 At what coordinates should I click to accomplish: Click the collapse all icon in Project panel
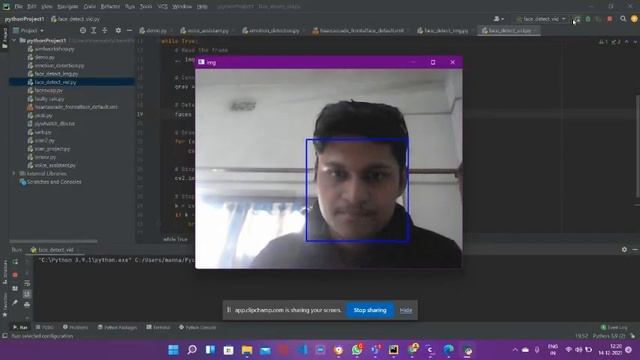[x=105, y=31]
